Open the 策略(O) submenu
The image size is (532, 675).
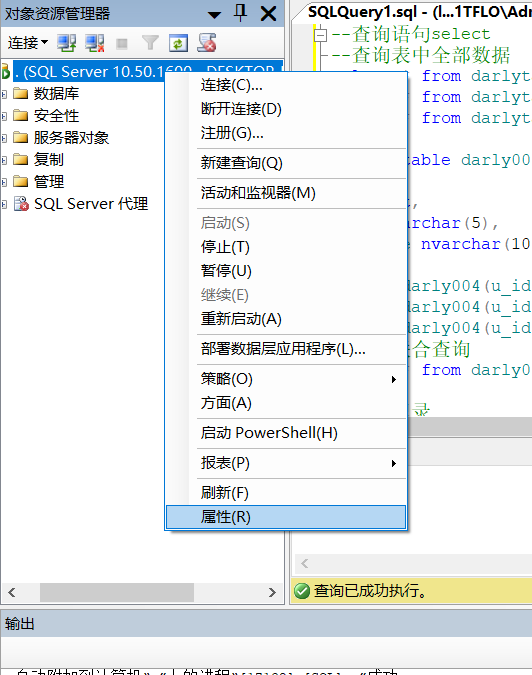(286, 379)
